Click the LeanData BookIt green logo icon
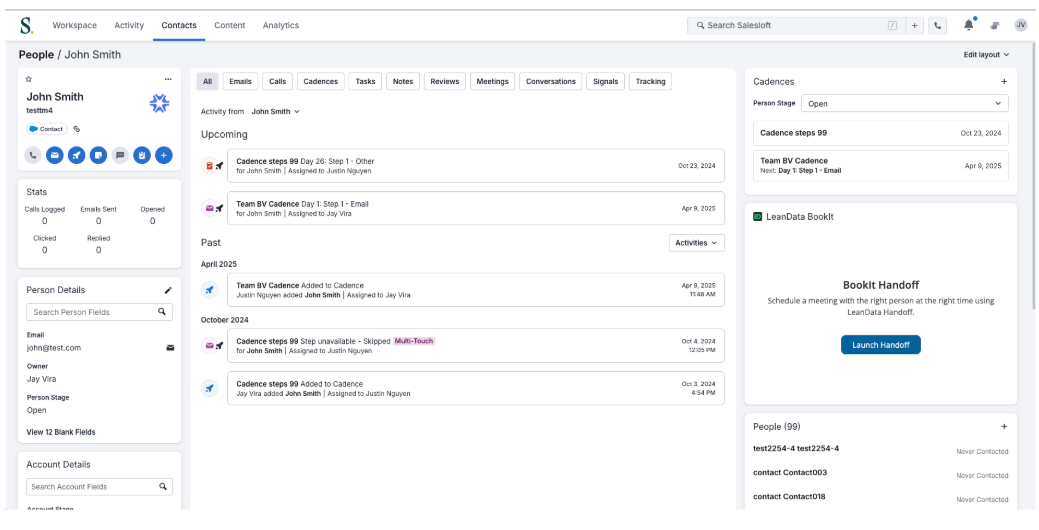Screen dimensions: 1039x530 pos(758,217)
